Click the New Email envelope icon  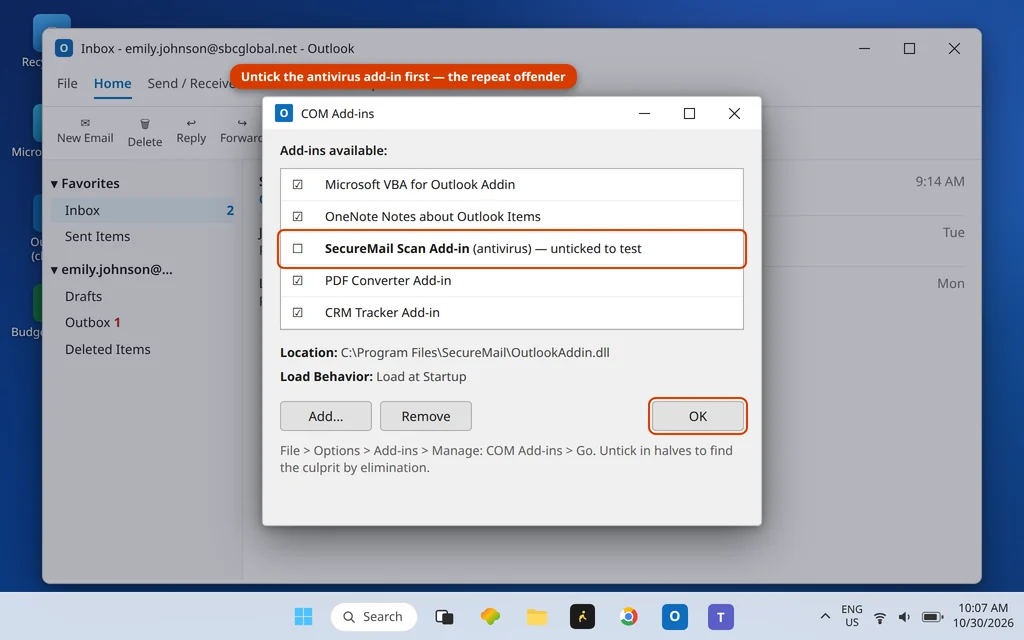coord(85,123)
